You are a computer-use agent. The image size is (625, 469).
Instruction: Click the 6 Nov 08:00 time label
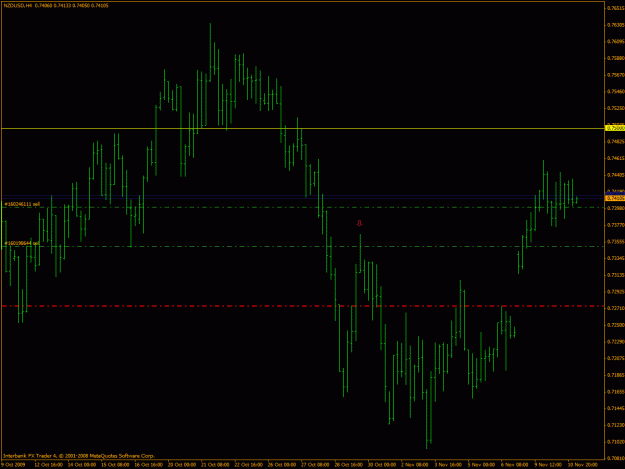coord(515,465)
